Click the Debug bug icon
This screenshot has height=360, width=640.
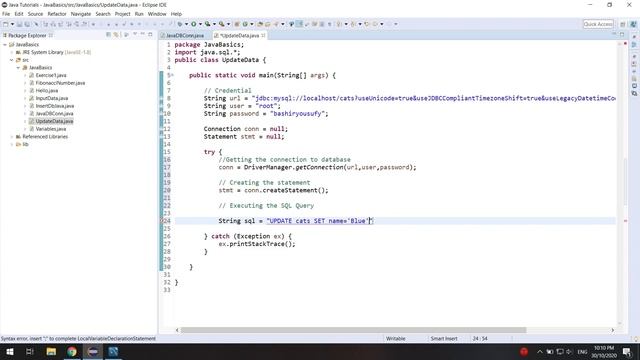pyautogui.click(x=180, y=24)
